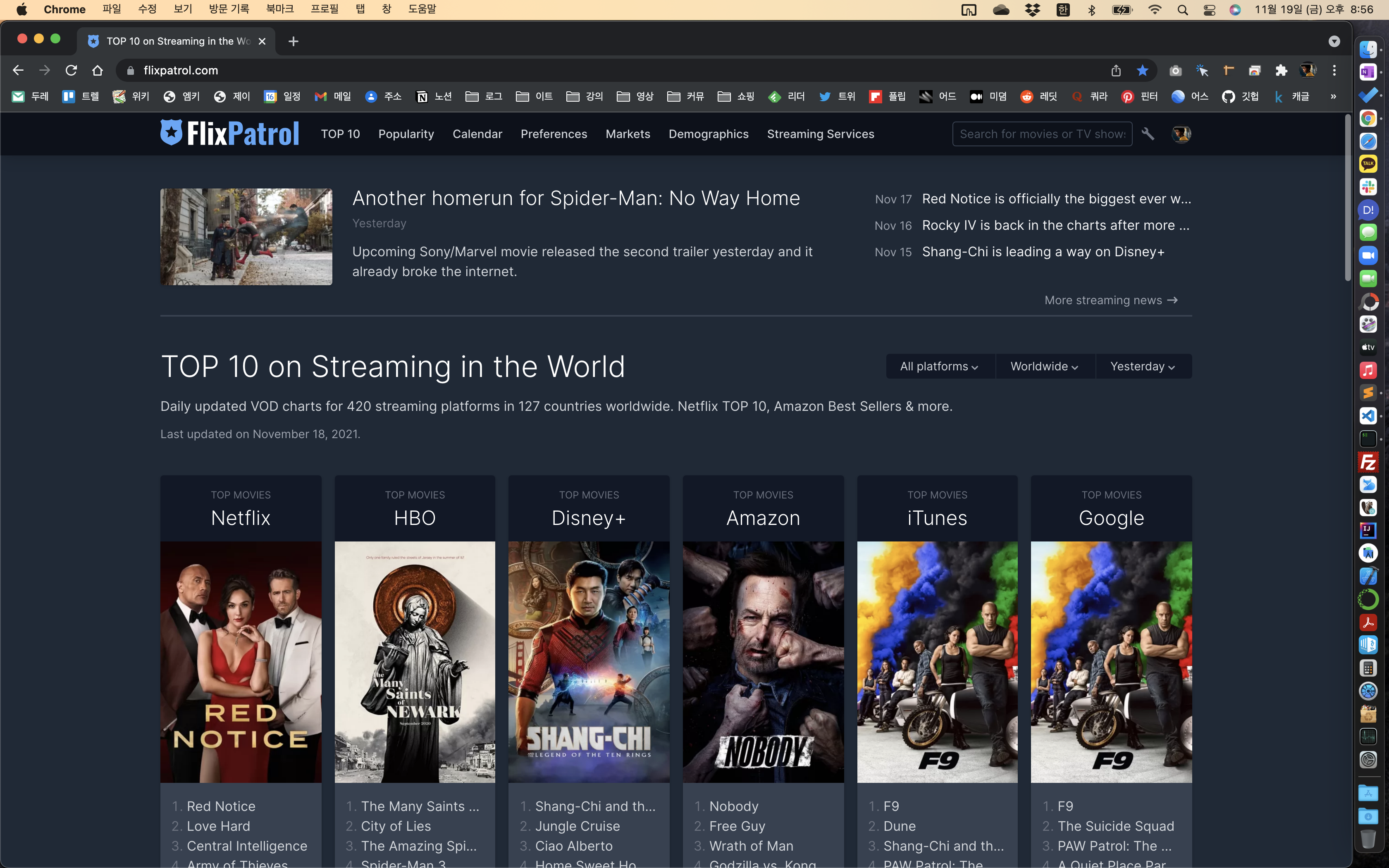1389x868 pixels.
Task: Open the GitHub bookmark
Action: click(1240, 96)
